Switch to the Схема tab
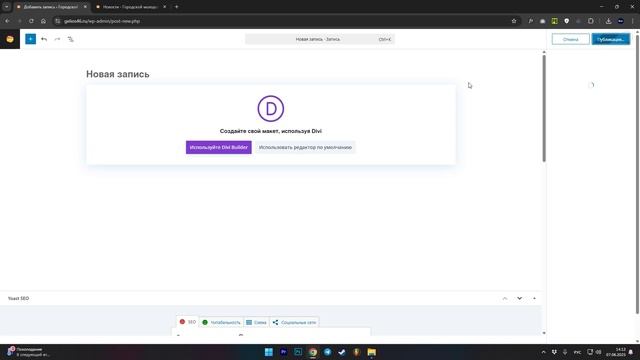Image resolution: width=640 pixels, height=360 pixels. click(x=256, y=322)
